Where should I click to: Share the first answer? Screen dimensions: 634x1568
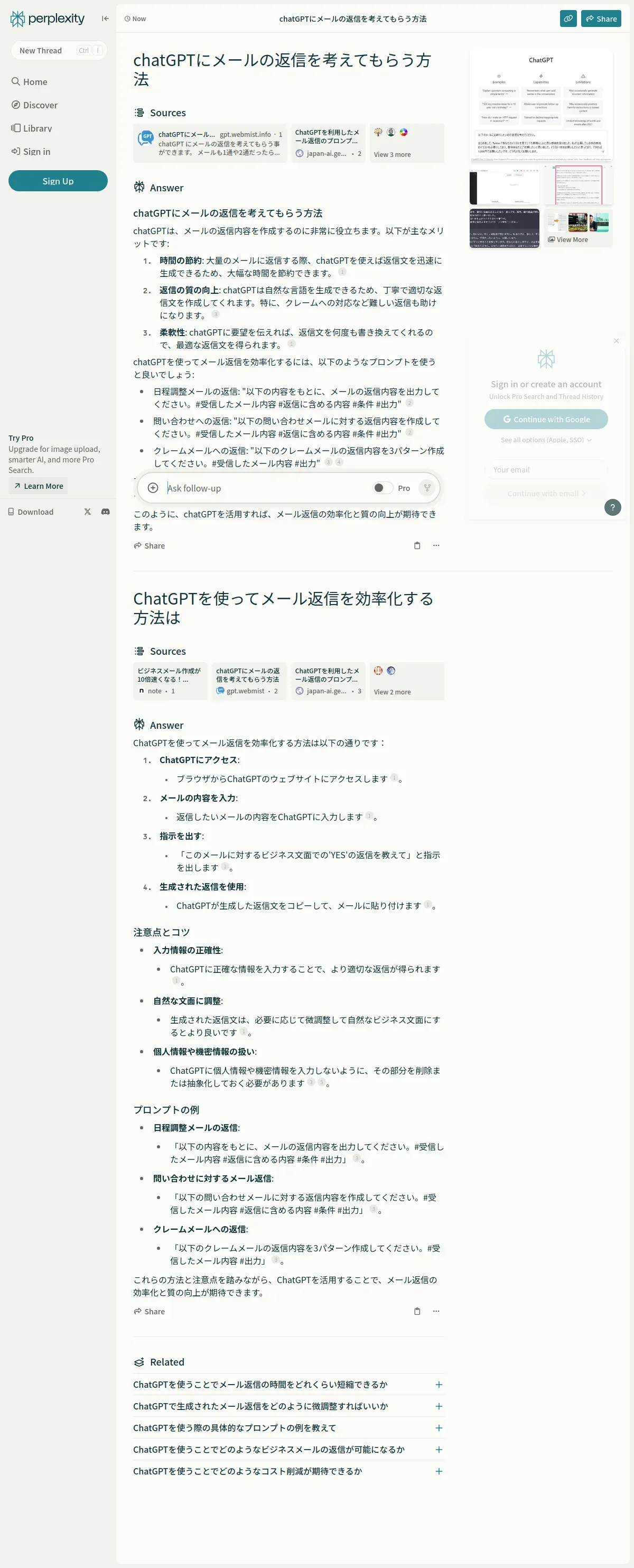point(149,545)
